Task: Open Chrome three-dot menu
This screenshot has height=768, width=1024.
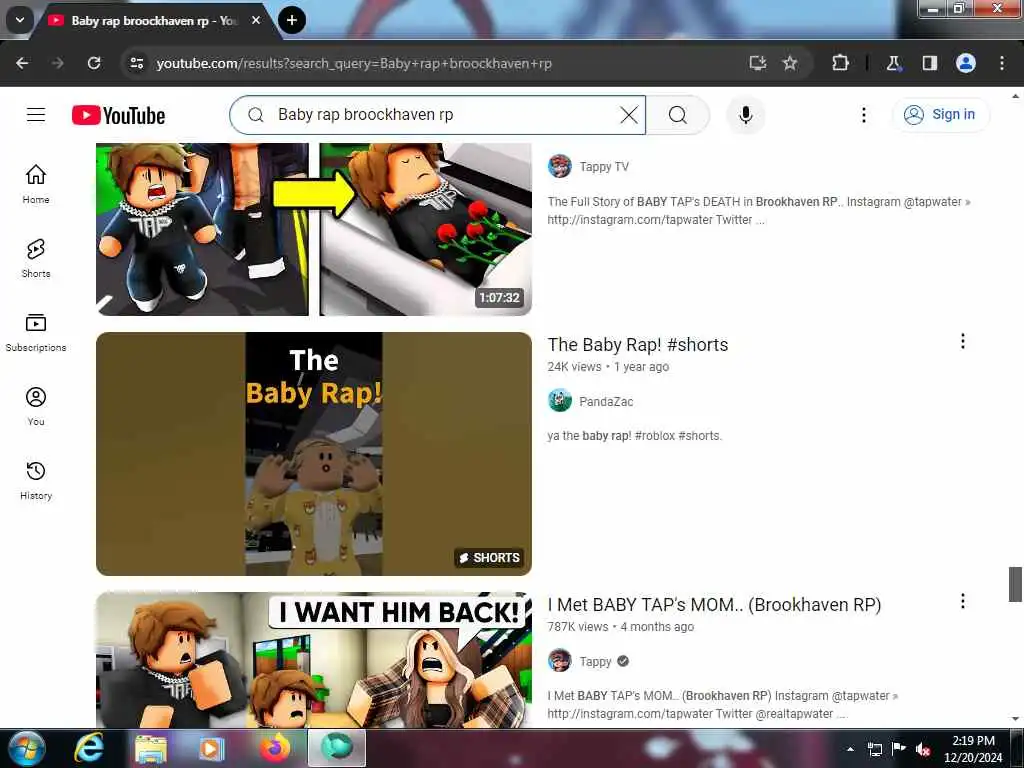Action: (1002, 63)
